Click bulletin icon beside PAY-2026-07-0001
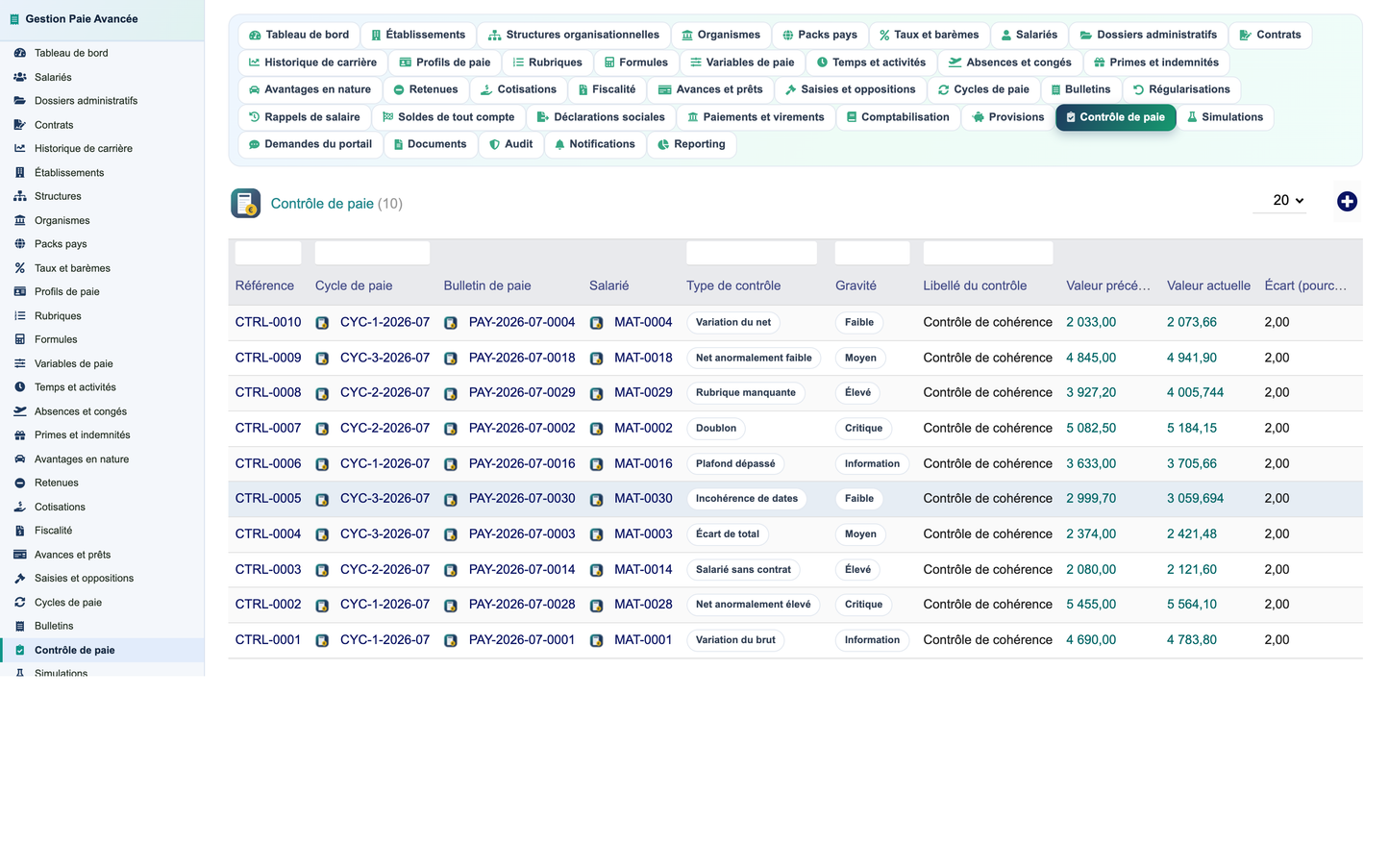The width and height of the screenshot is (1389, 868). click(451, 640)
